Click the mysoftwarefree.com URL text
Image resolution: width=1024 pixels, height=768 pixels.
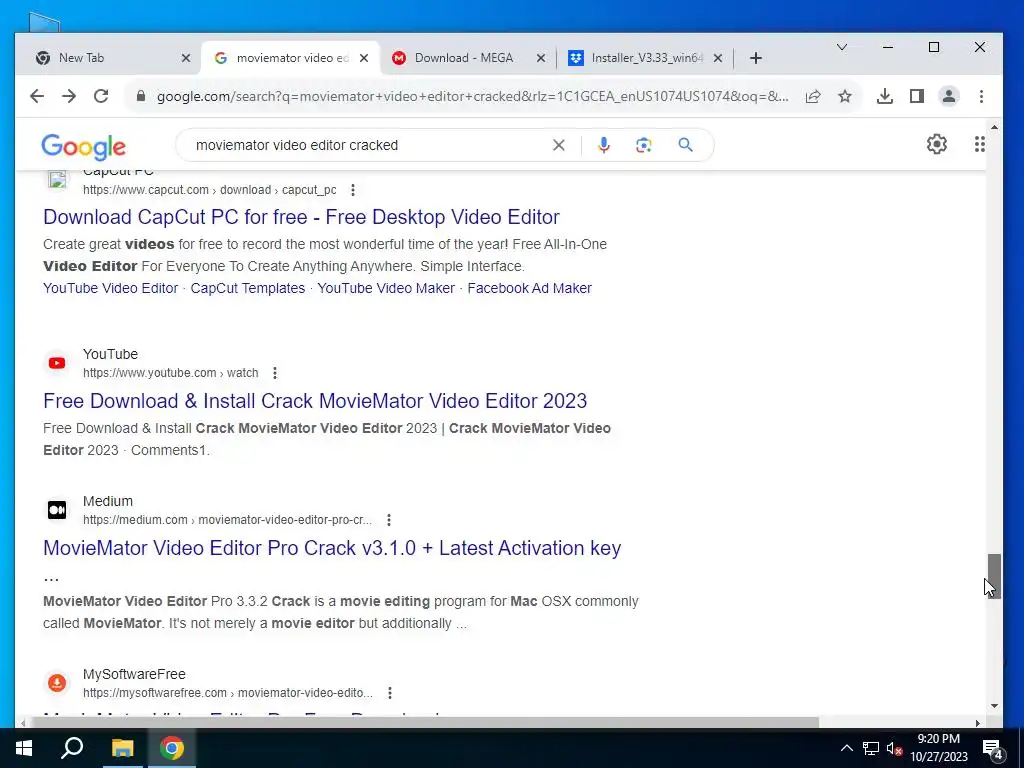point(228,693)
